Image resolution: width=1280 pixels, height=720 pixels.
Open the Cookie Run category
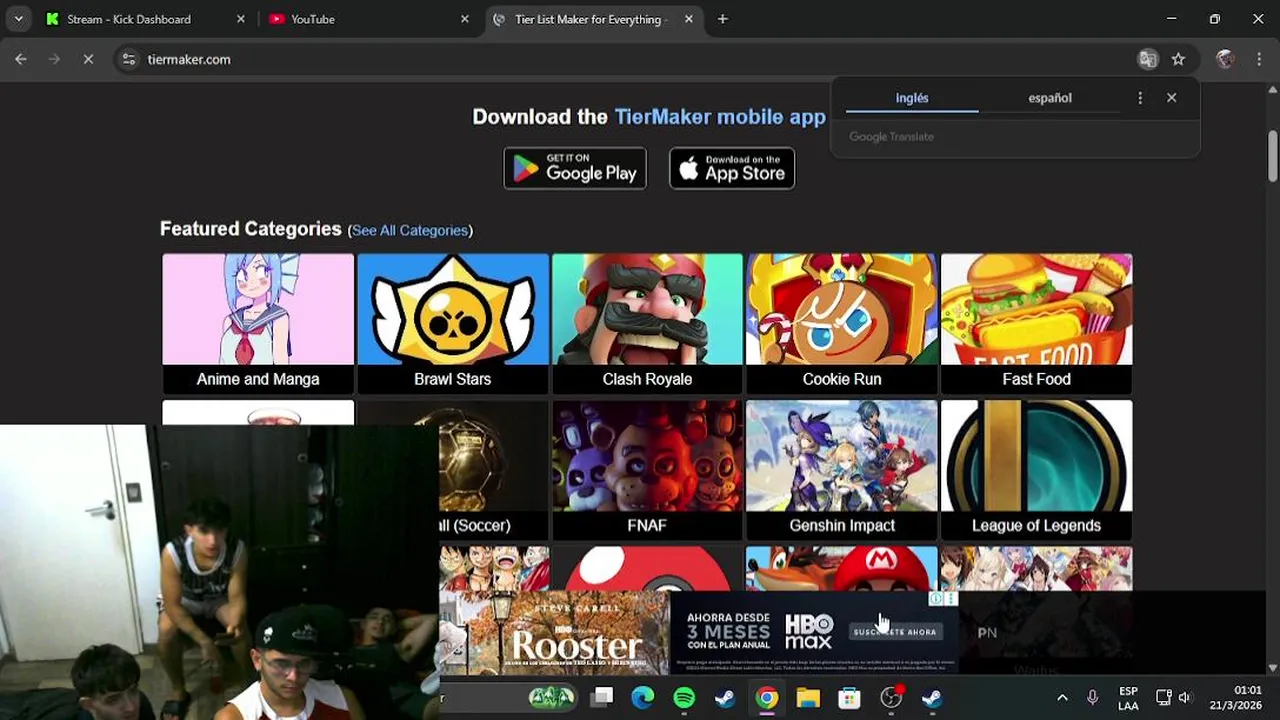(842, 323)
